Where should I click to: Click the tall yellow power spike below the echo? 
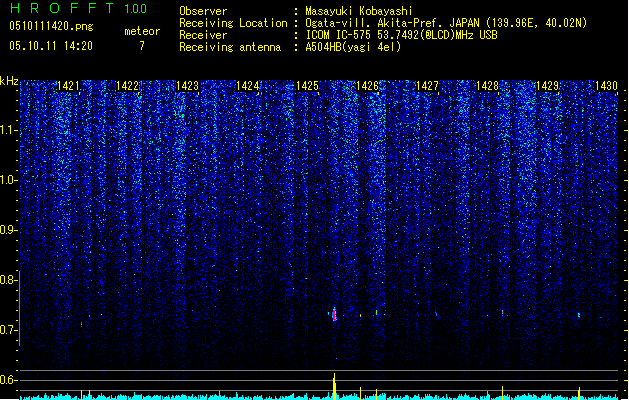click(334, 386)
